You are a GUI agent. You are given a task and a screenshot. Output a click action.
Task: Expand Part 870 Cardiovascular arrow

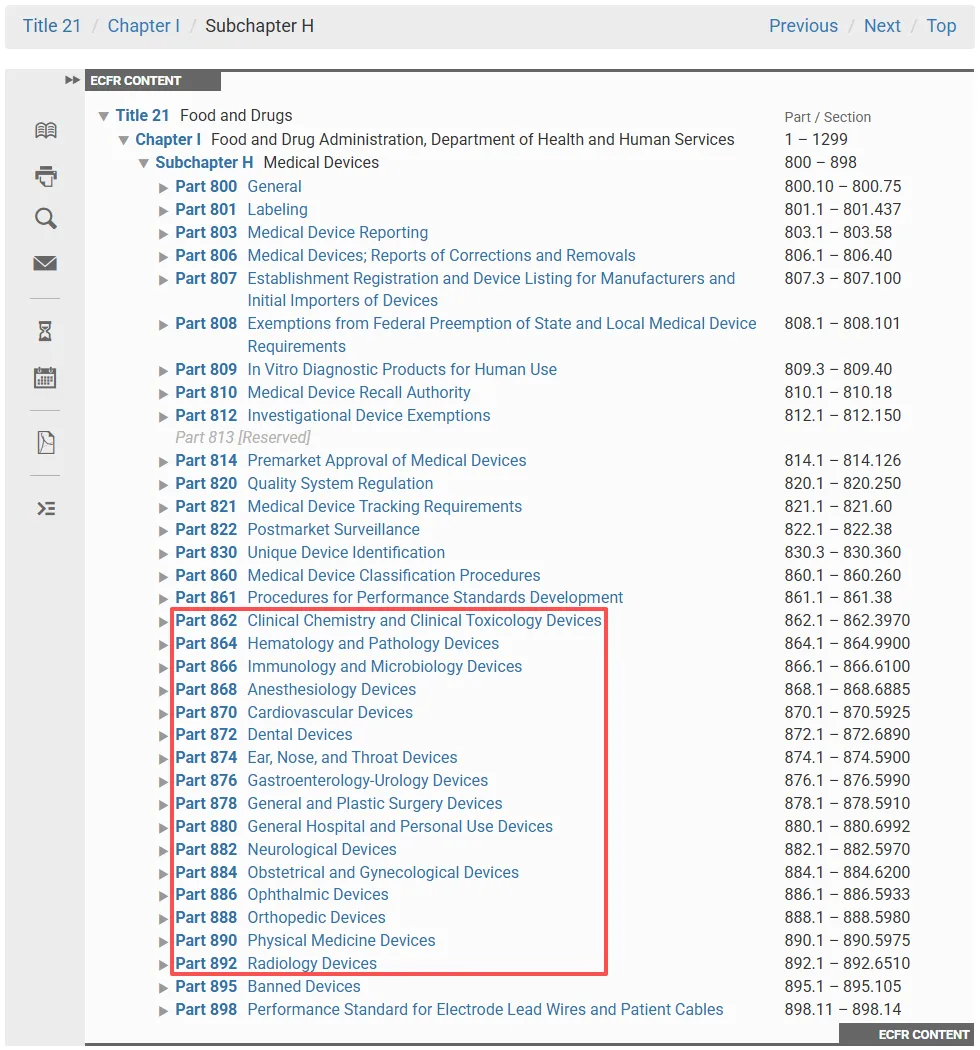163,713
